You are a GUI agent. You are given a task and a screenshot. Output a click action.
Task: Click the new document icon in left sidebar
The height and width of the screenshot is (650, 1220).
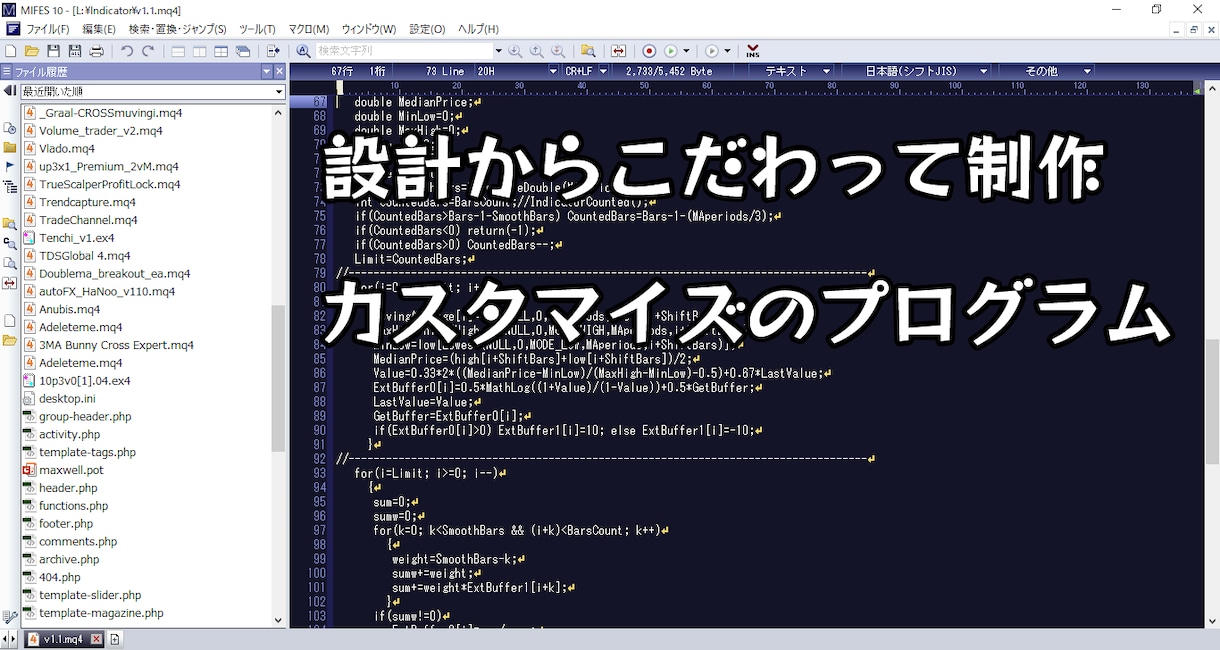(x=9, y=321)
